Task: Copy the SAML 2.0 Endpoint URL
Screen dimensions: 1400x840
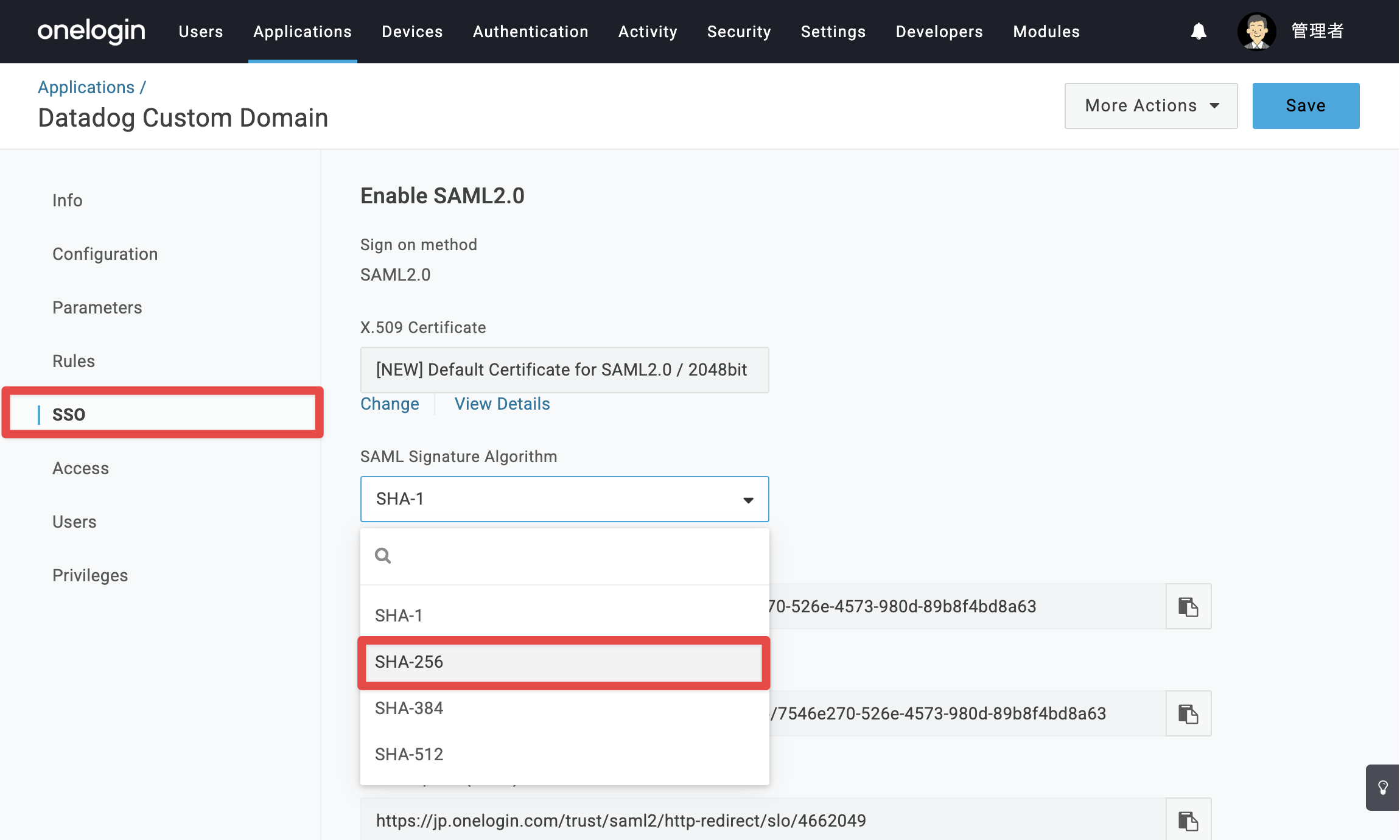Action: pos(1188,713)
